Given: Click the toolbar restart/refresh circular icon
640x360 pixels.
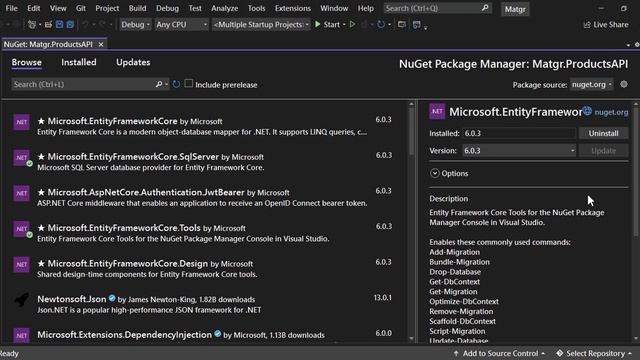Looking at the screenshot, I should tap(381, 24).
